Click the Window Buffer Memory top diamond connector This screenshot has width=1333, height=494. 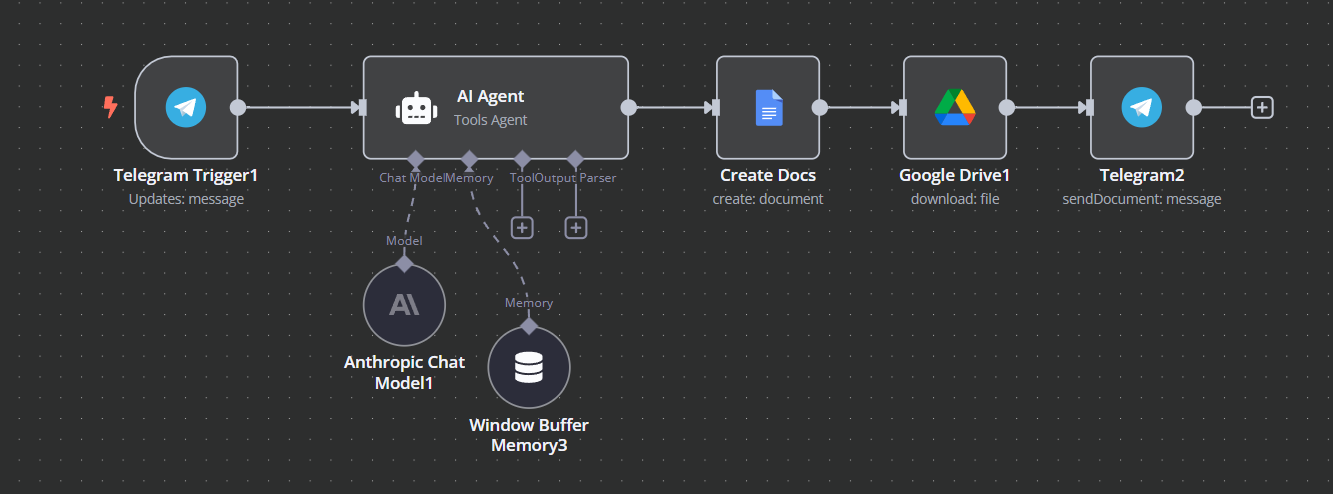[529, 326]
